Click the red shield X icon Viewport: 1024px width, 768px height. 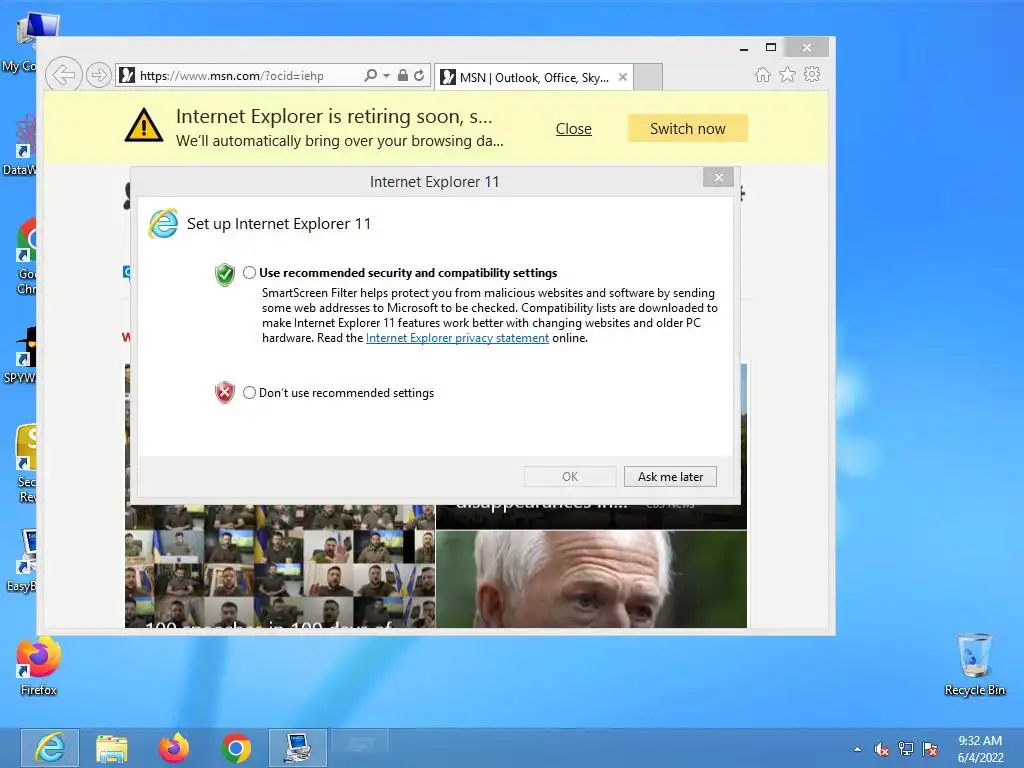point(225,392)
